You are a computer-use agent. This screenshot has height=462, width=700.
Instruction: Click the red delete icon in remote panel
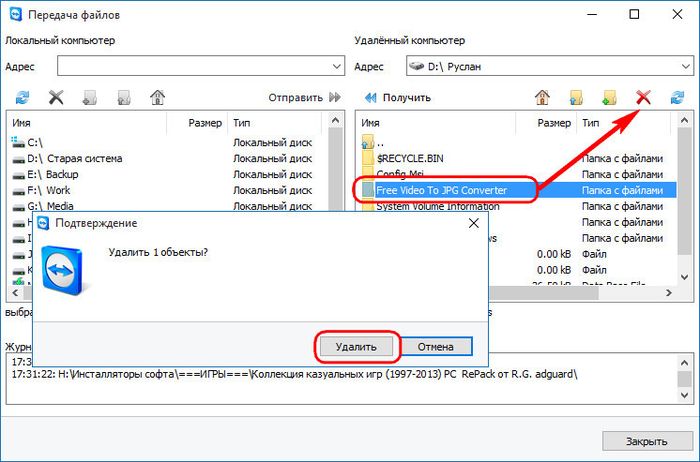(644, 97)
